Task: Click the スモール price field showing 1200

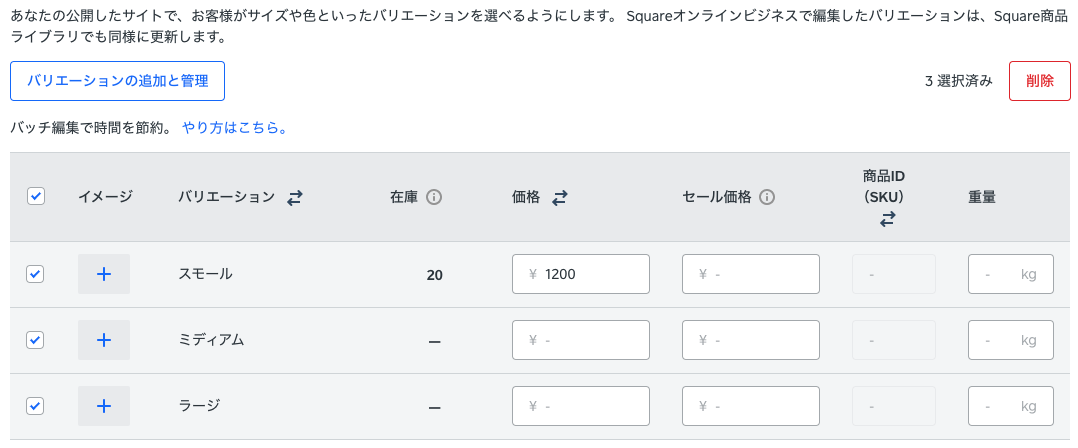Action: click(581, 274)
